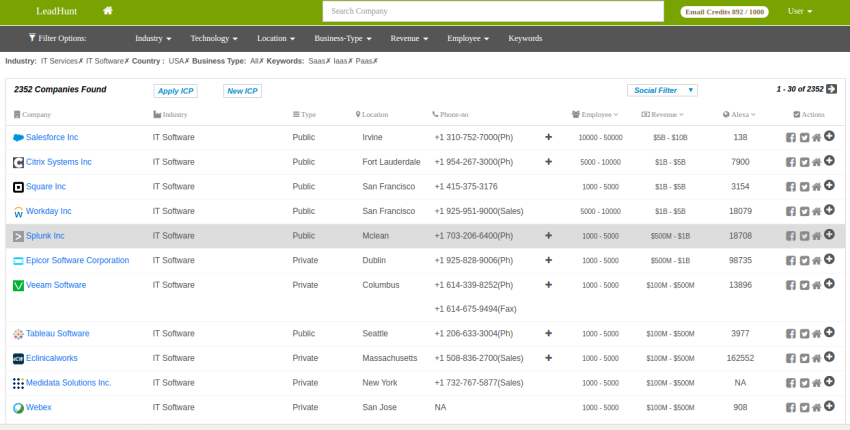Visit website home icon for Citrix Systems Inc
Image resolution: width=850 pixels, height=430 pixels.
[x=816, y=162]
